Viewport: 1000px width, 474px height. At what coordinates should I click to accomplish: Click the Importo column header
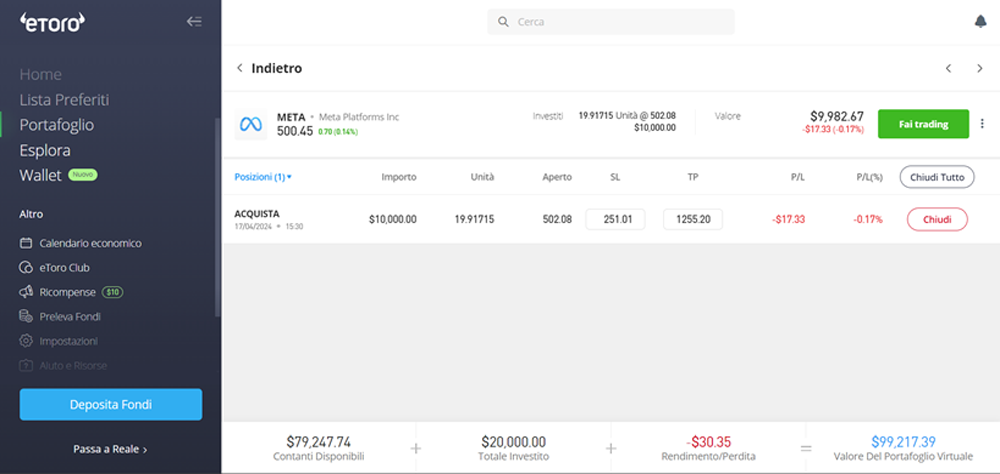(399, 177)
